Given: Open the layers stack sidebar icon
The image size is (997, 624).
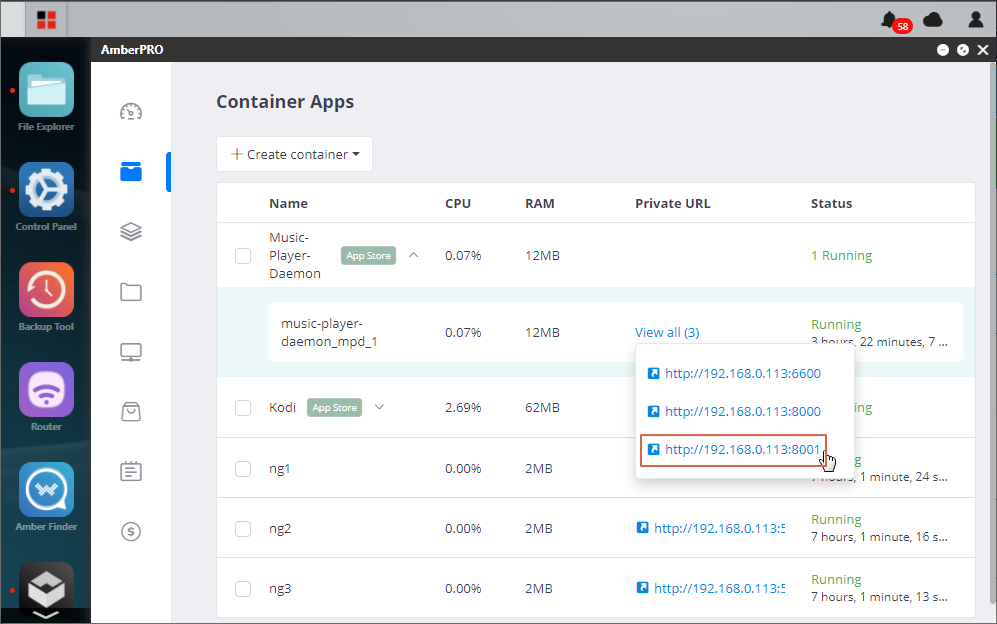Looking at the screenshot, I should click(131, 232).
